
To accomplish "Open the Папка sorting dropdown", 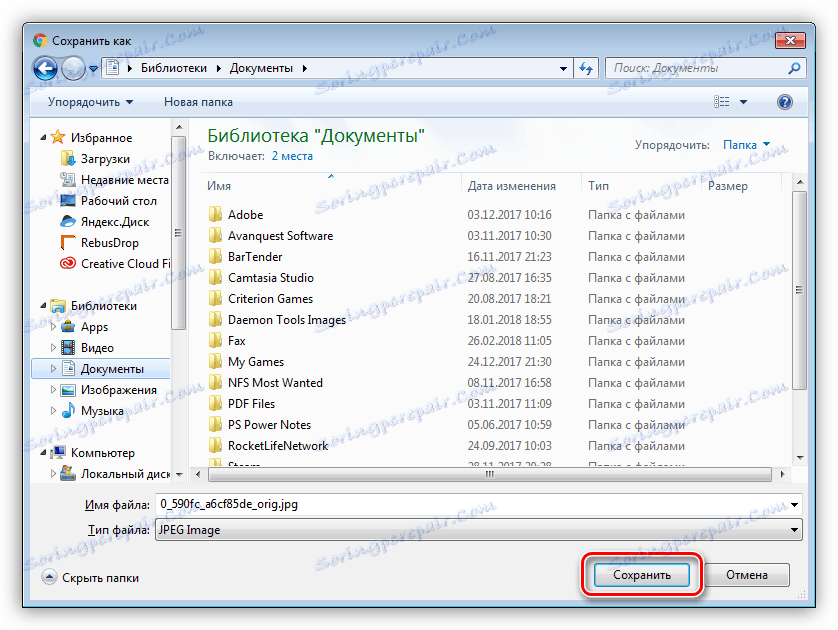I will pos(746,144).
